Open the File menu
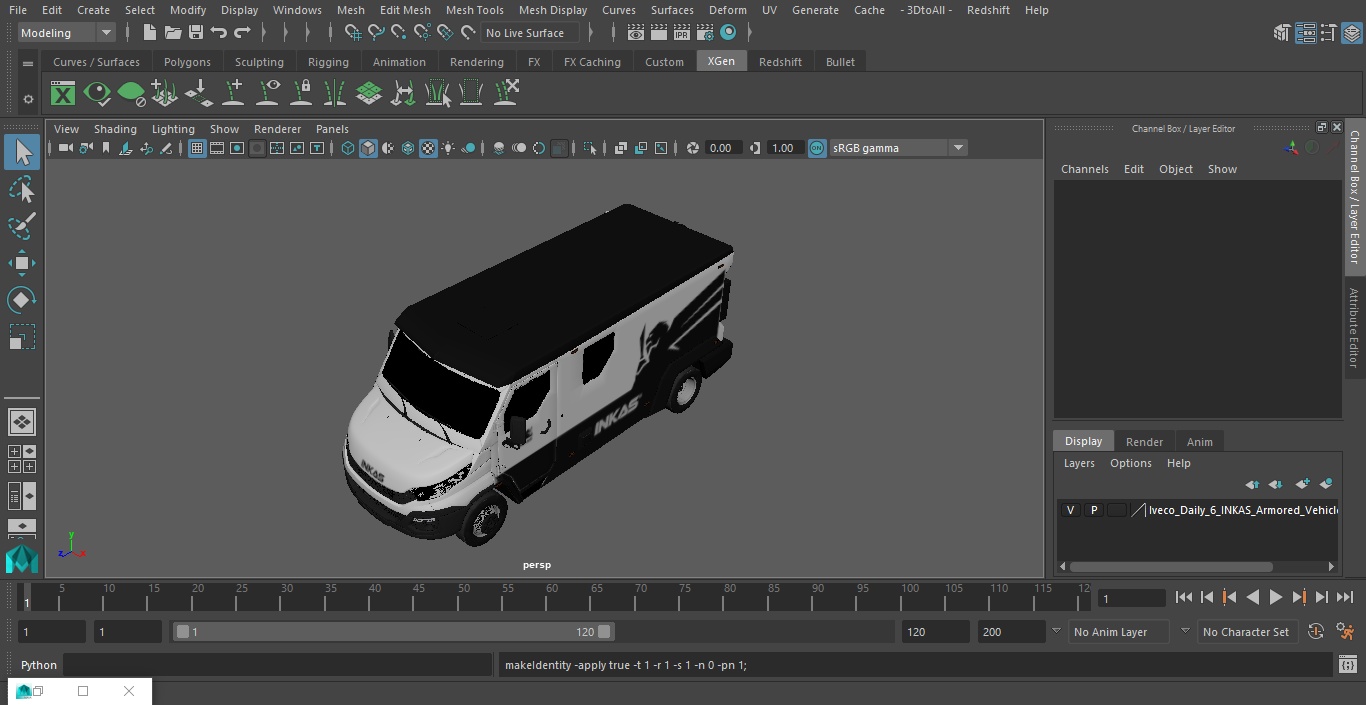The height and width of the screenshot is (705, 1366). pos(18,10)
